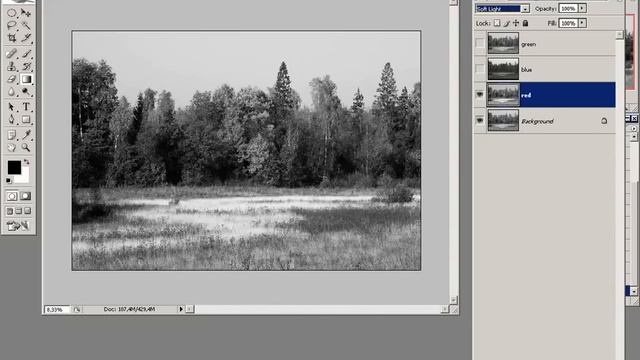640x360 pixels.
Task: Show the blue layer
Action: [x=480, y=69]
